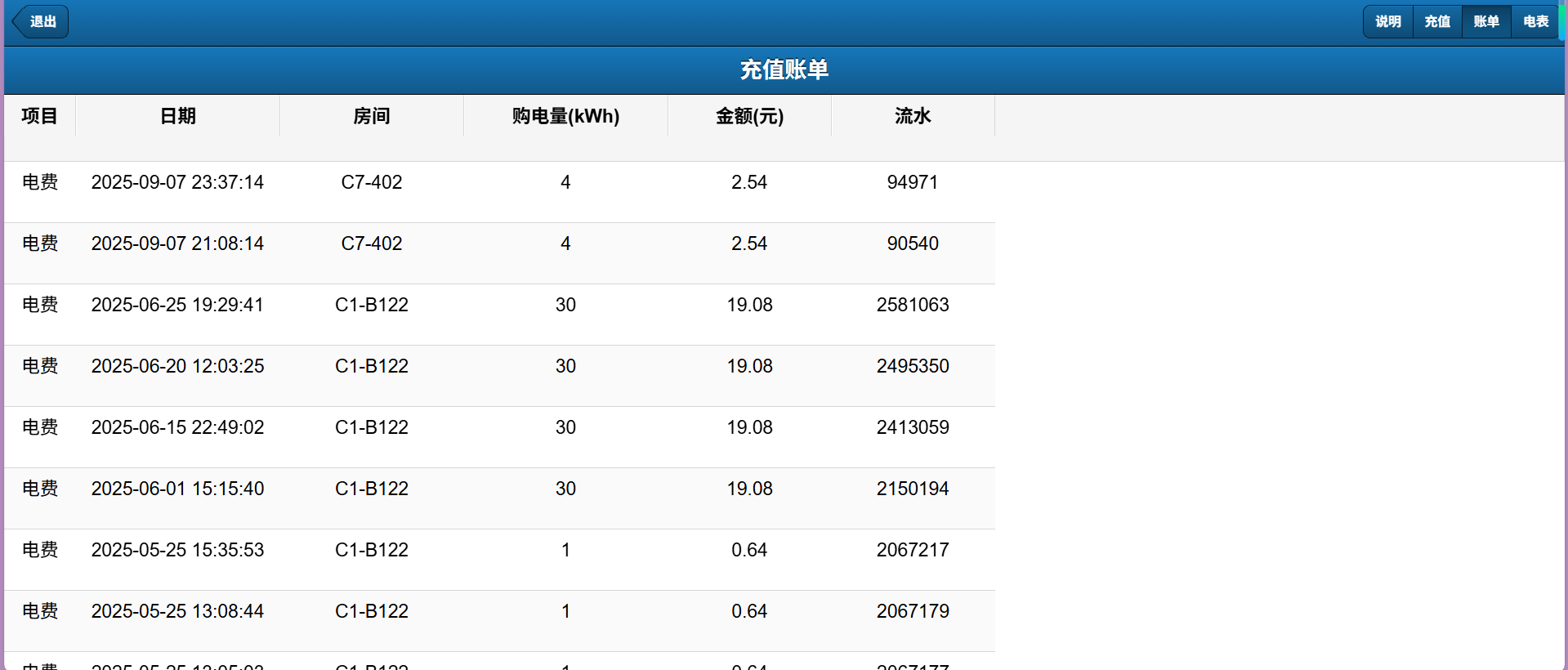Viewport: 1568px width, 670px height.
Task: Select the 账单 tab
Action: tap(1485, 22)
